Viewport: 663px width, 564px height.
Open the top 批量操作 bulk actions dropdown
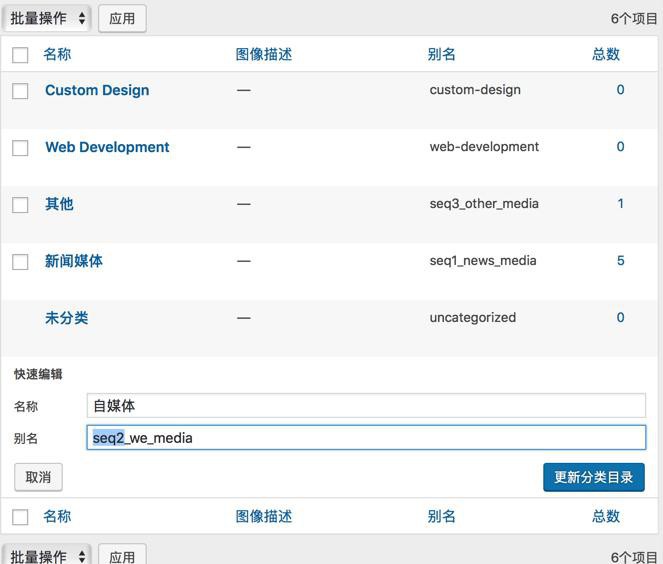pyautogui.click(x=48, y=18)
